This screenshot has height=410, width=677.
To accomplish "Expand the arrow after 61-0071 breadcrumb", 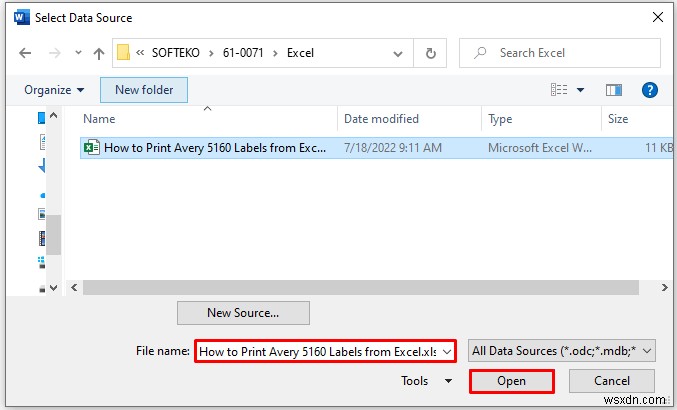I will [275, 53].
